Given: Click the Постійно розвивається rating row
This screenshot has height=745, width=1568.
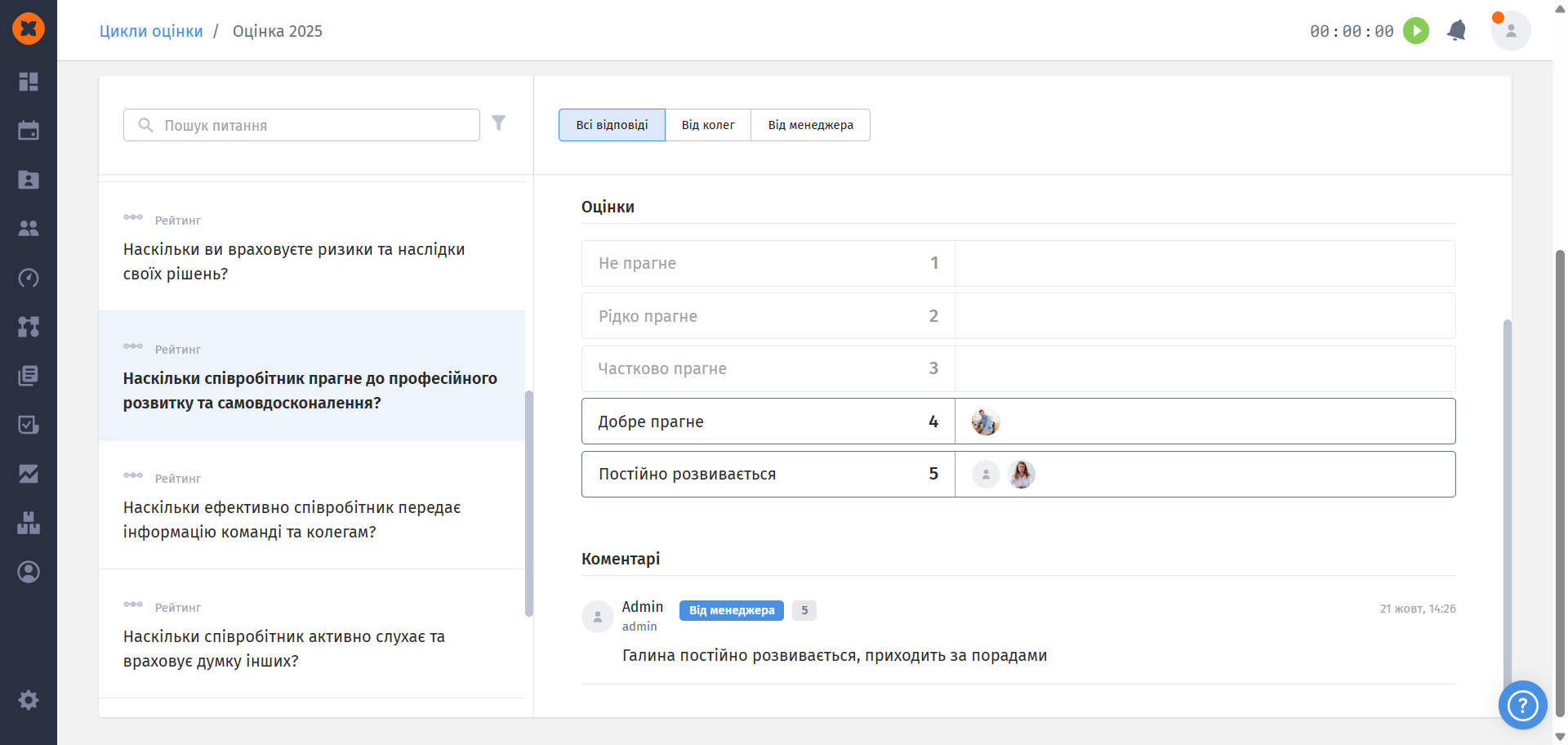Looking at the screenshot, I should pos(1018,474).
